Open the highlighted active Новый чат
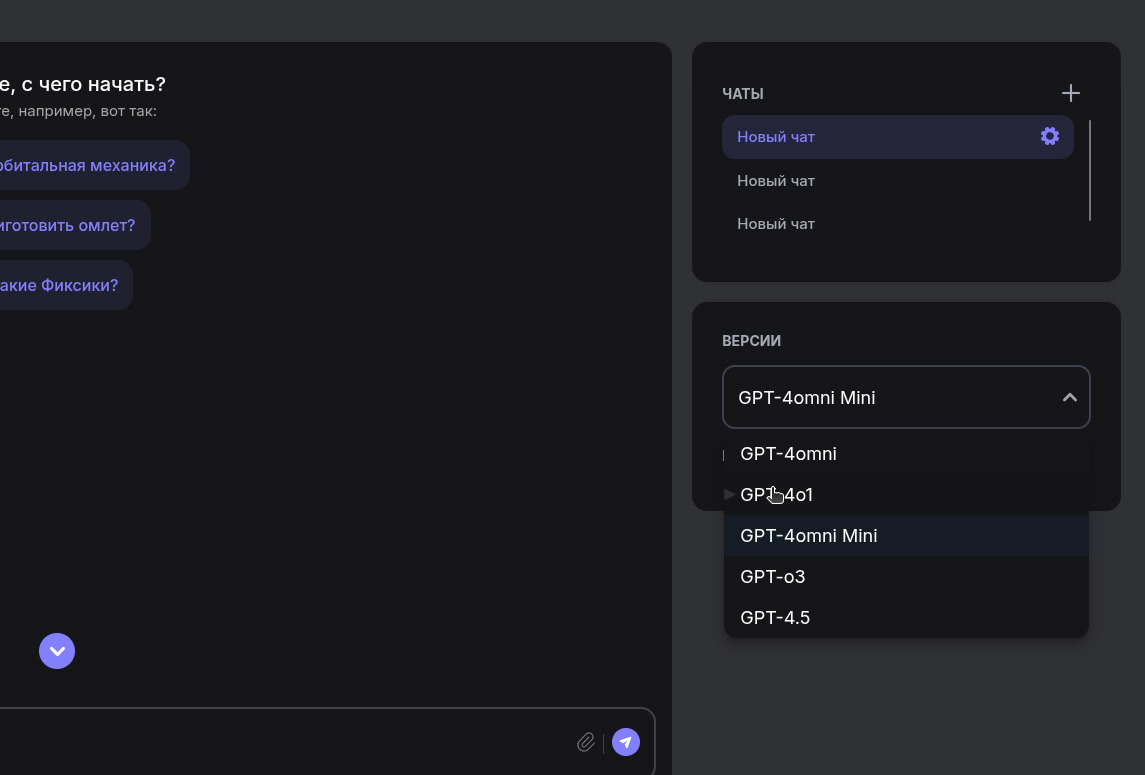 click(897, 137)
